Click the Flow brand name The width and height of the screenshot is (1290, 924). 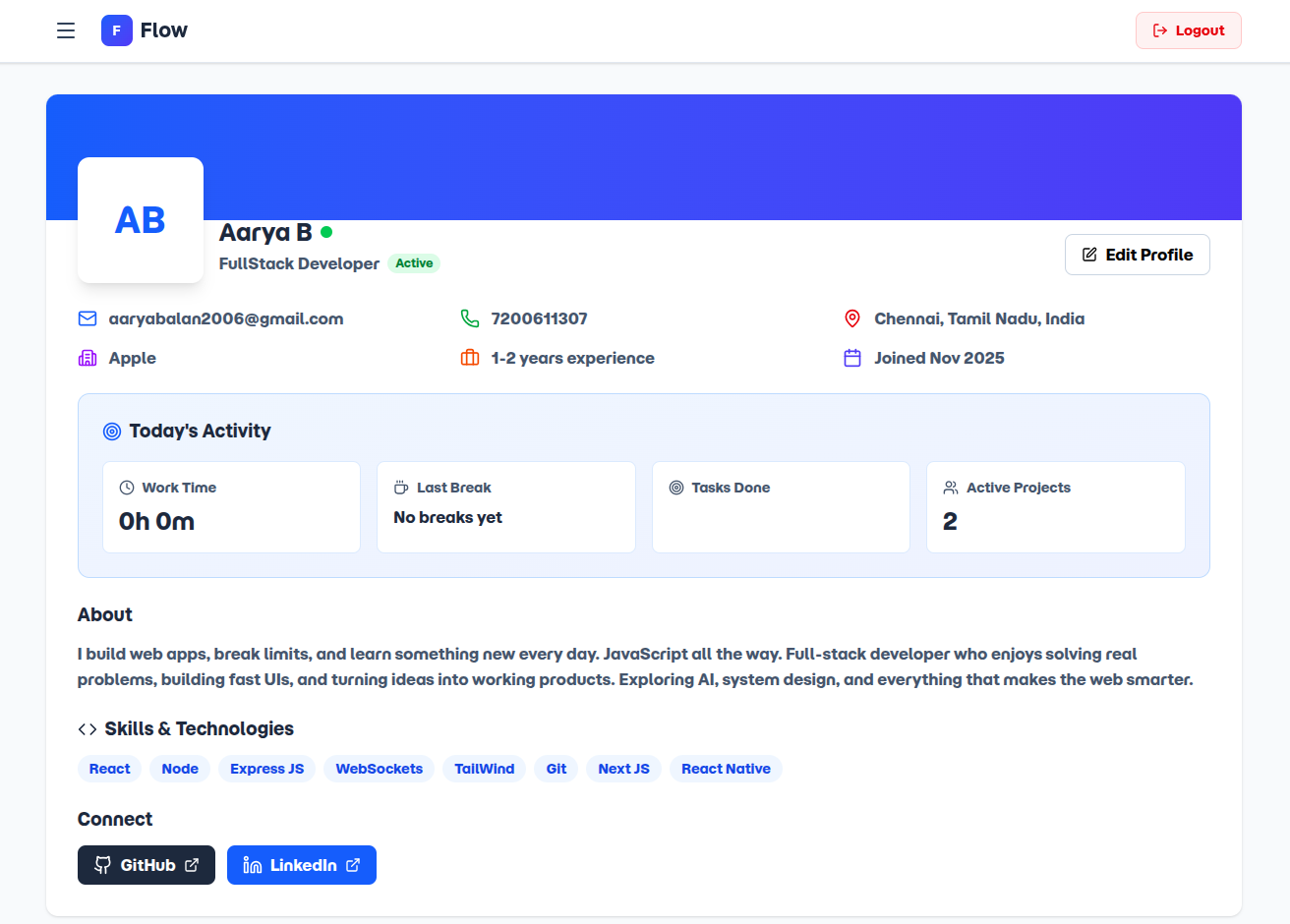coord(164,30)
